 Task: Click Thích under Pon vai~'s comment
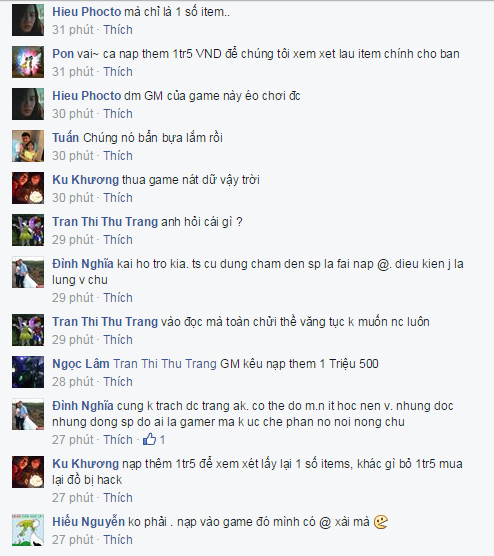[118, 72]
